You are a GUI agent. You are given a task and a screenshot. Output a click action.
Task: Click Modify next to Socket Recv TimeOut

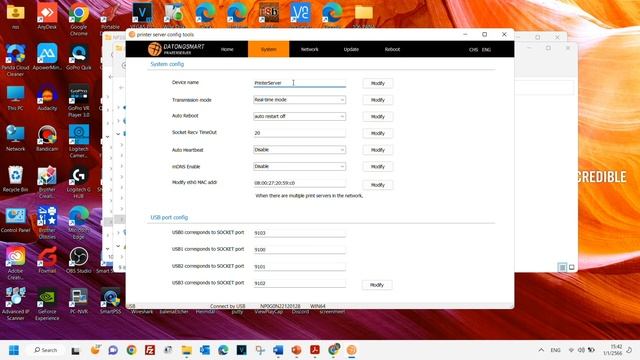click(x=378, y=133)
